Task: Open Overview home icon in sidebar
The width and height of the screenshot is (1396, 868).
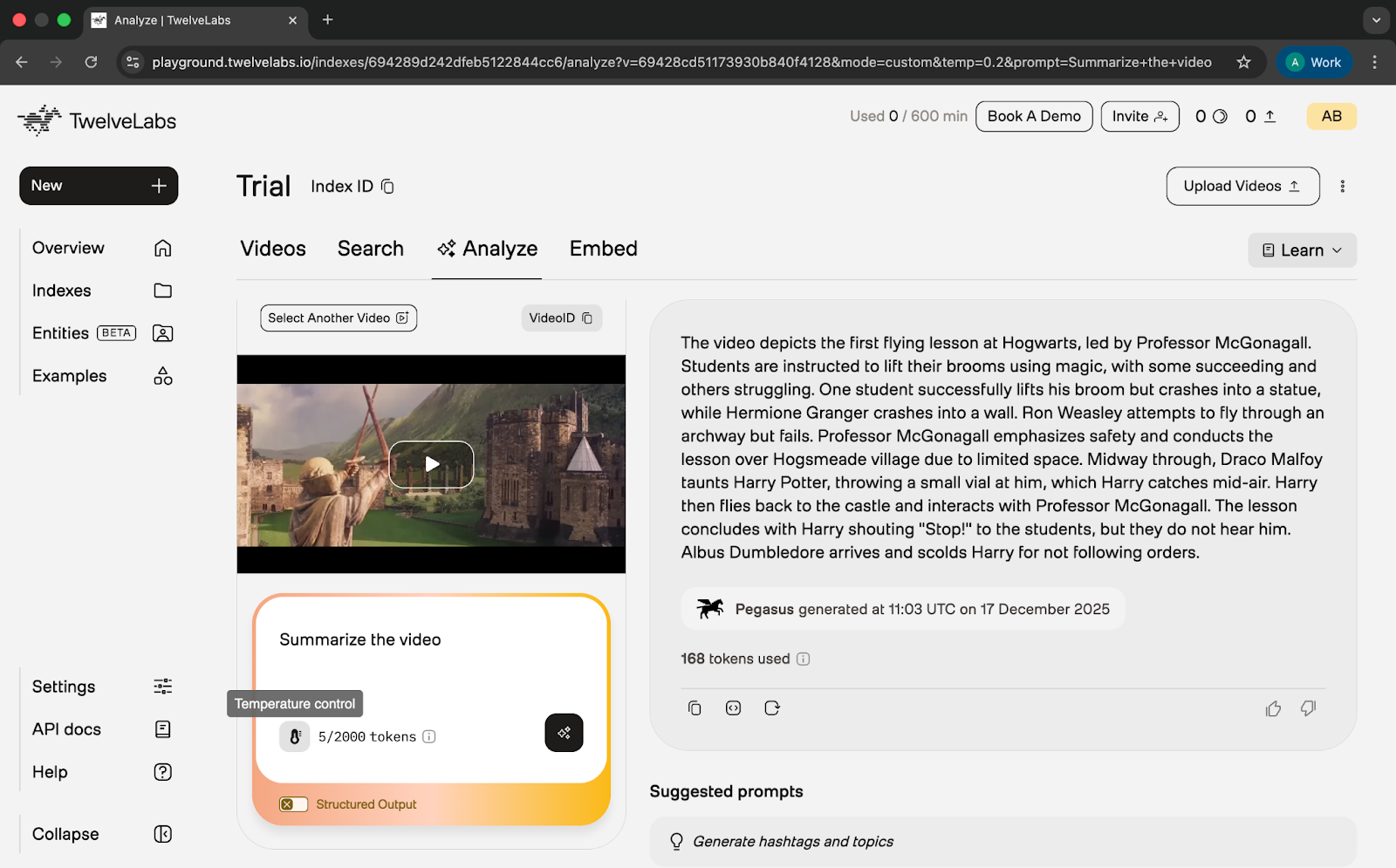Action: pyautogui.click(x=162, y=248)
